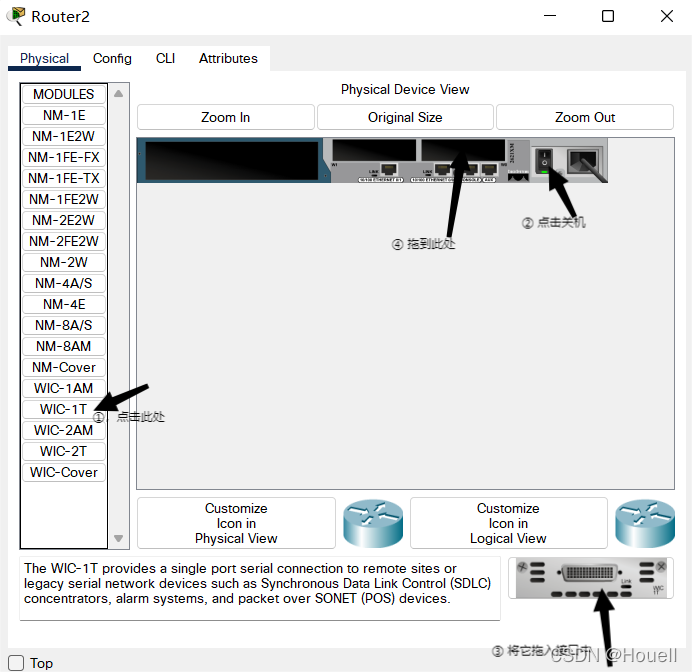Viewport: 692px width, 672px height.
Task: Click the WIC-1T module preview image
Action: 590,578
